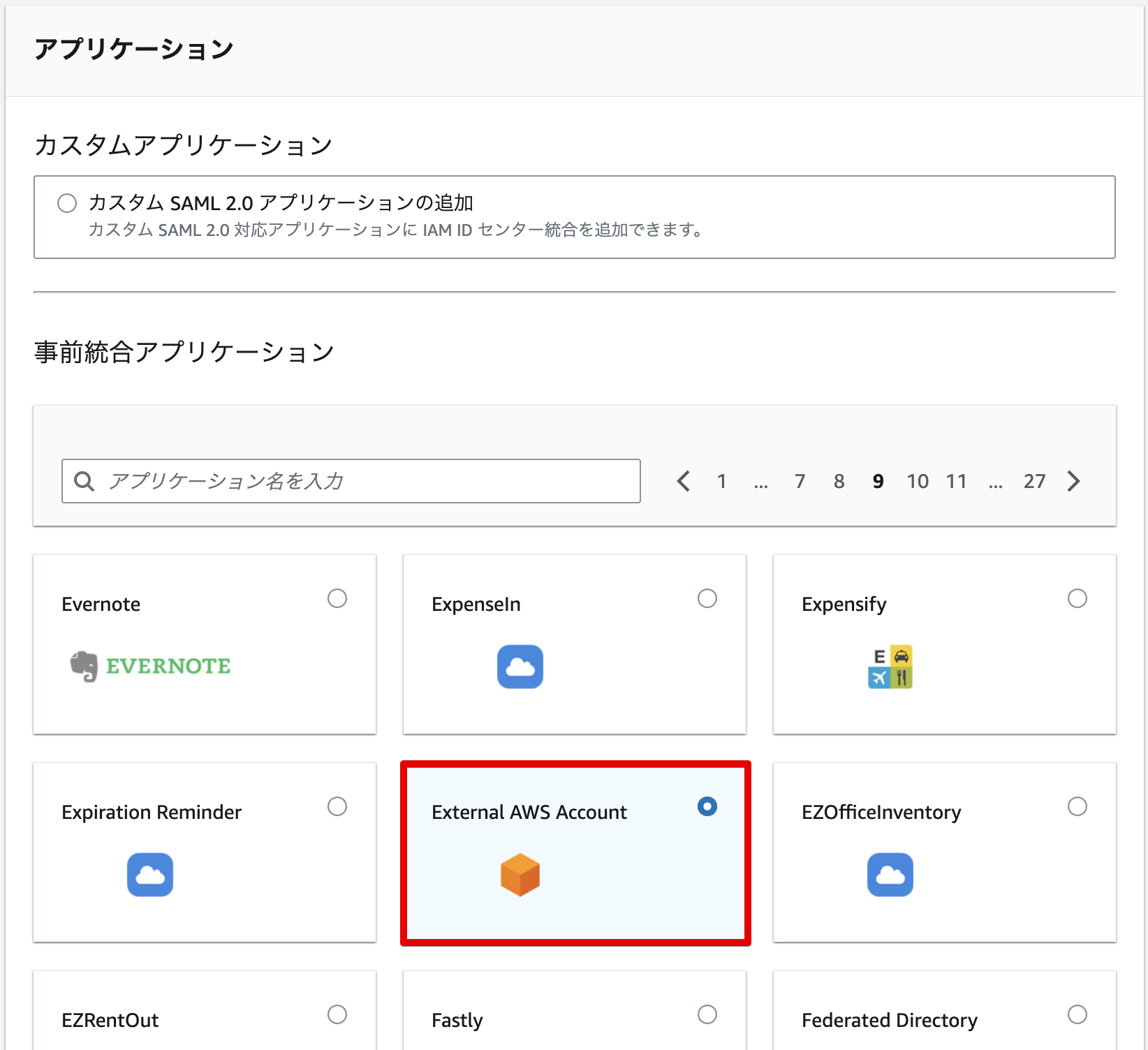Image resolution: width=1148 pixels, height=1050 pixels.
Task: Go to the previous page of applications
Action: [x=684, y=481]
